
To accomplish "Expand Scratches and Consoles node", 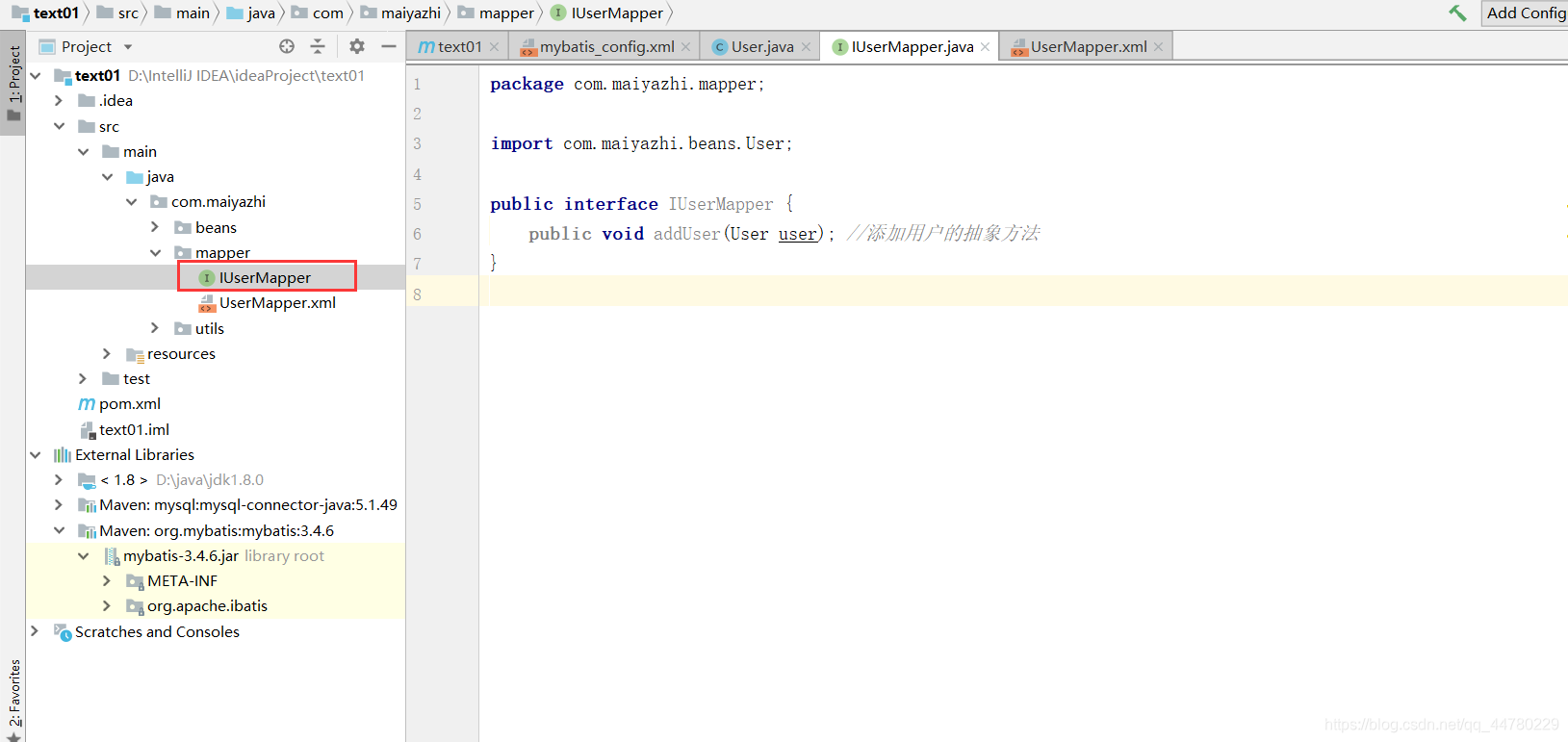I will click(x=35, y=631).
